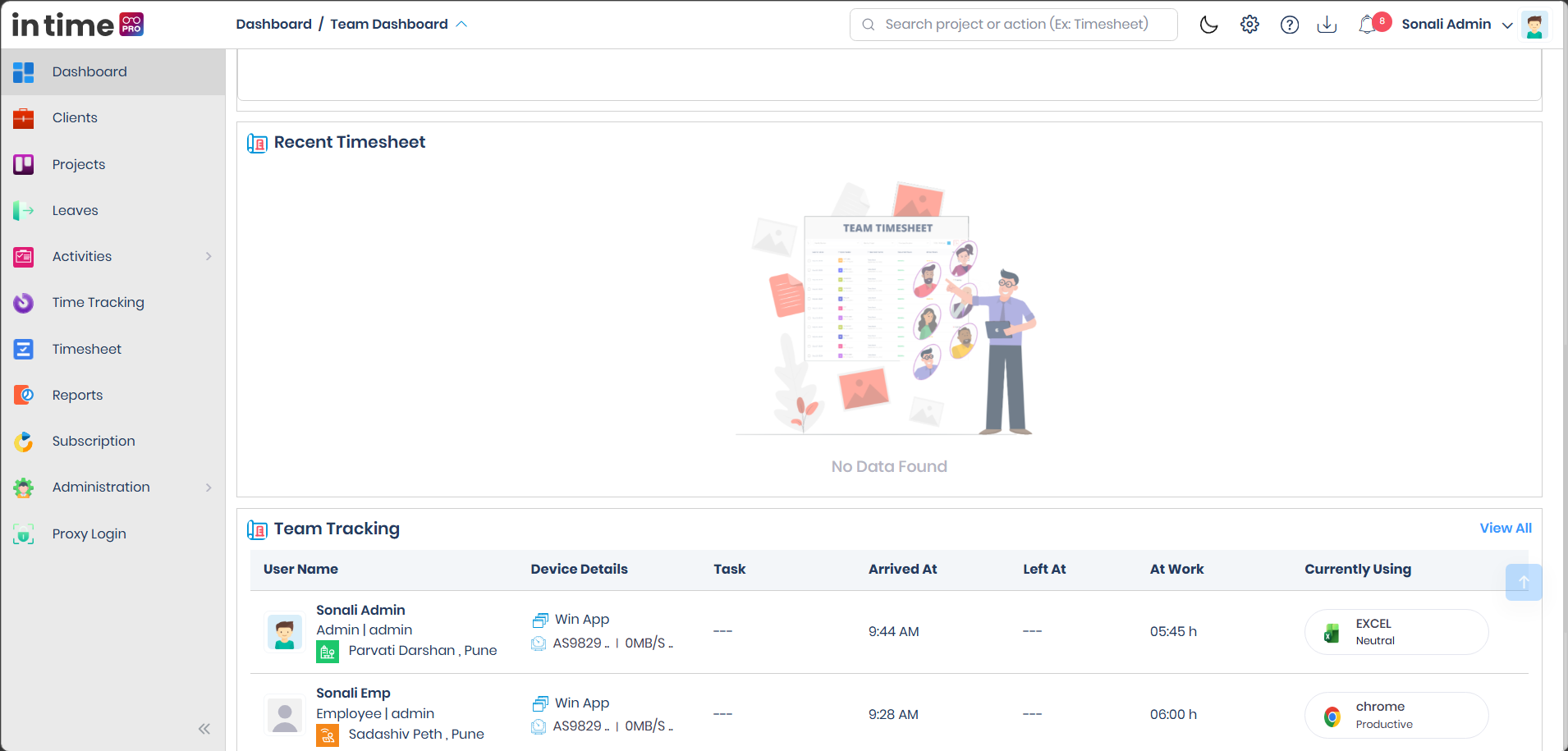Viewport: 1568px width, 751px height.
Task: Click the chrome Productive app badge
Action: point(1396,715)
